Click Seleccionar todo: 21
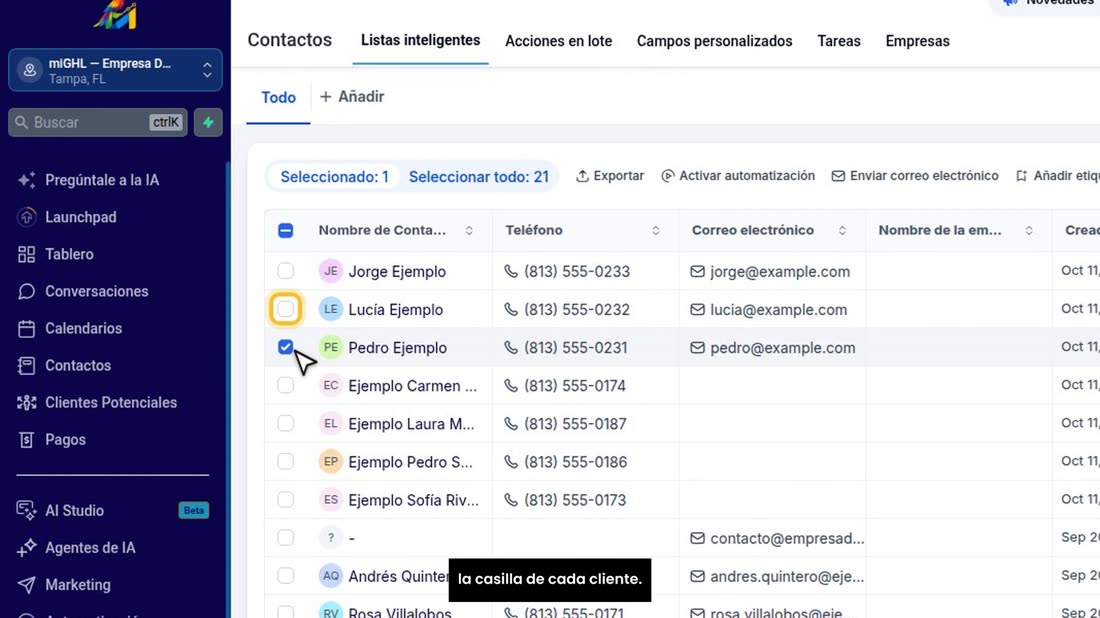This screenshot has width=1100, height=618. pos(478,177)
